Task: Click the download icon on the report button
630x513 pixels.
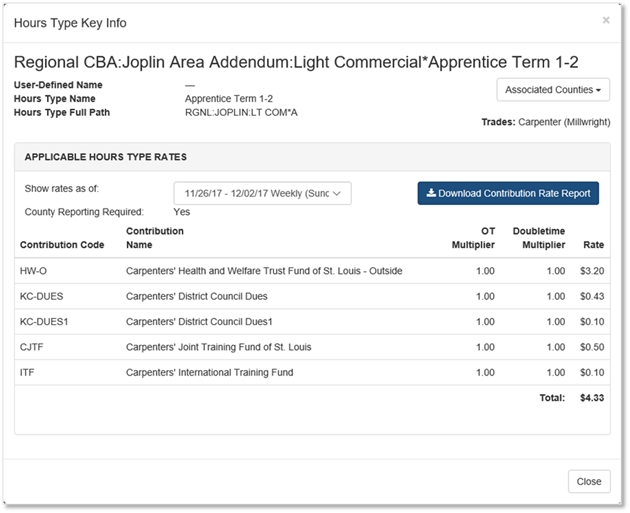Action: click(431, 193)
